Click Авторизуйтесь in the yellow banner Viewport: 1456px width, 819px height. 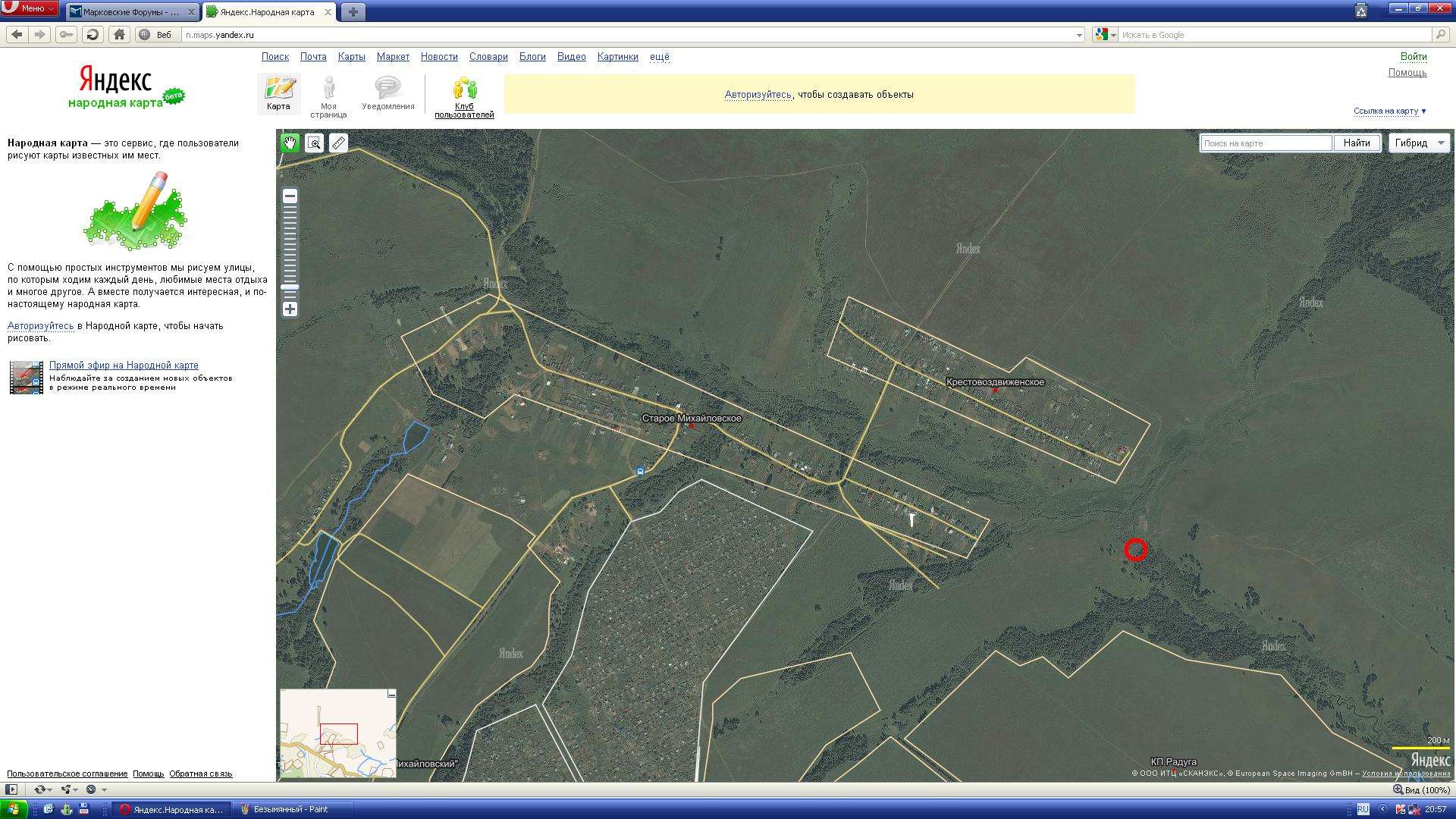click(758, 95)
